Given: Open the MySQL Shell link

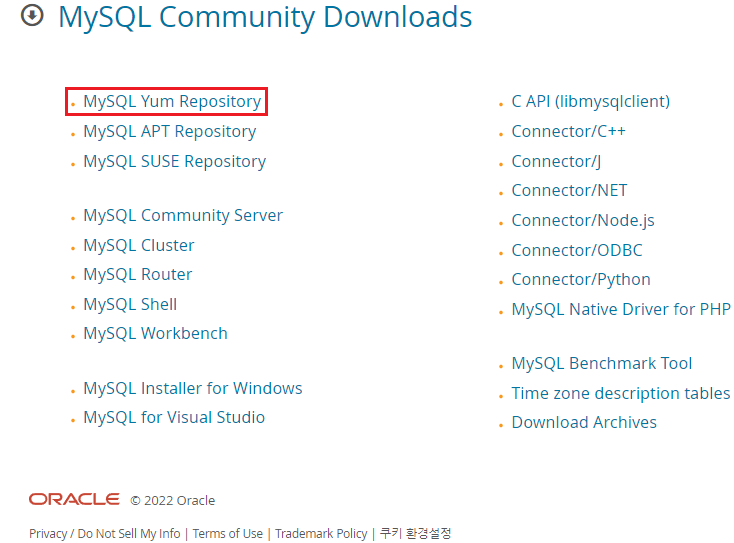Looking at the screenshot, I should click(130, 304).
